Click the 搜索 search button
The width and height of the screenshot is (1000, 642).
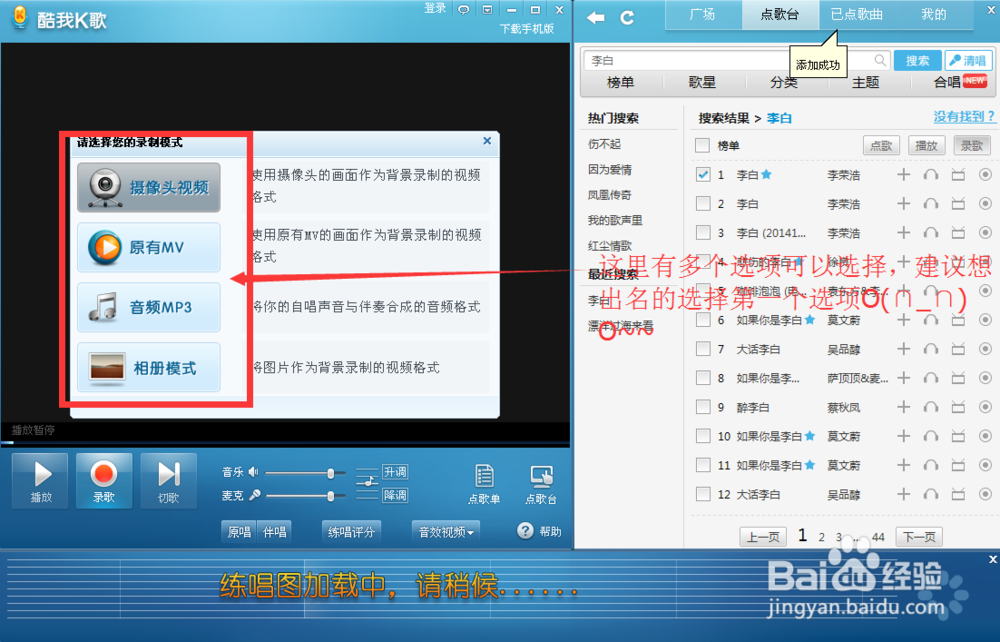[918, 61]
